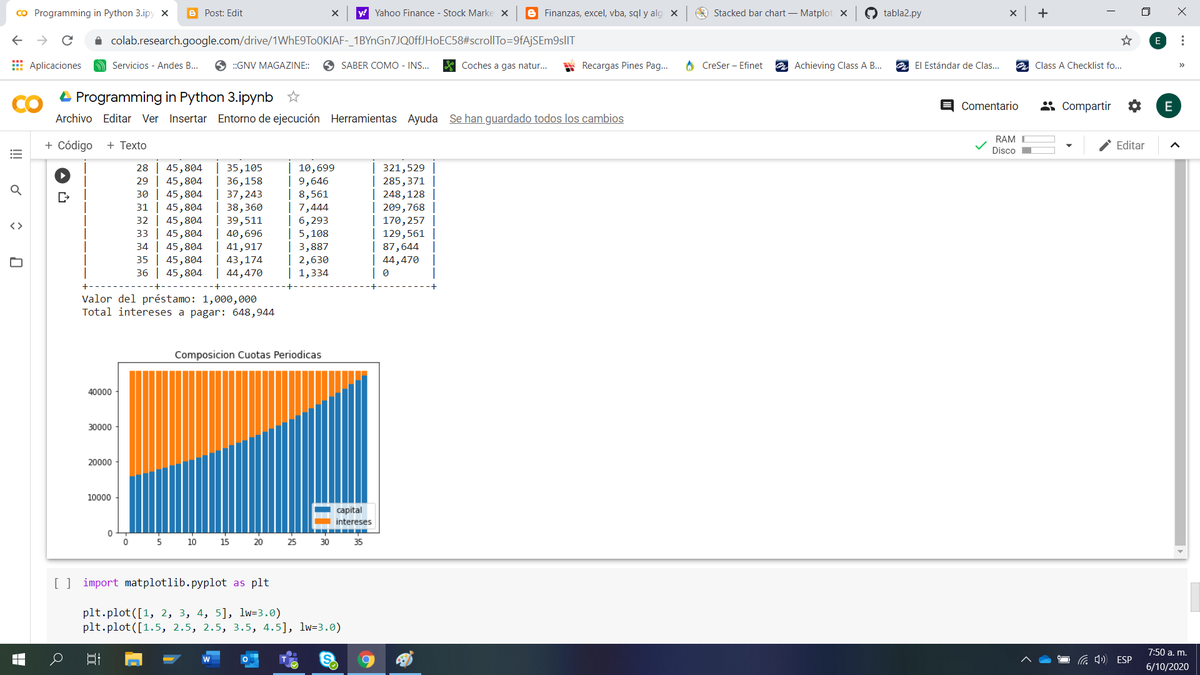1200x675 pixels.
Task: Switch to the Post: Edit tab
Action: [x=261, y=14]
